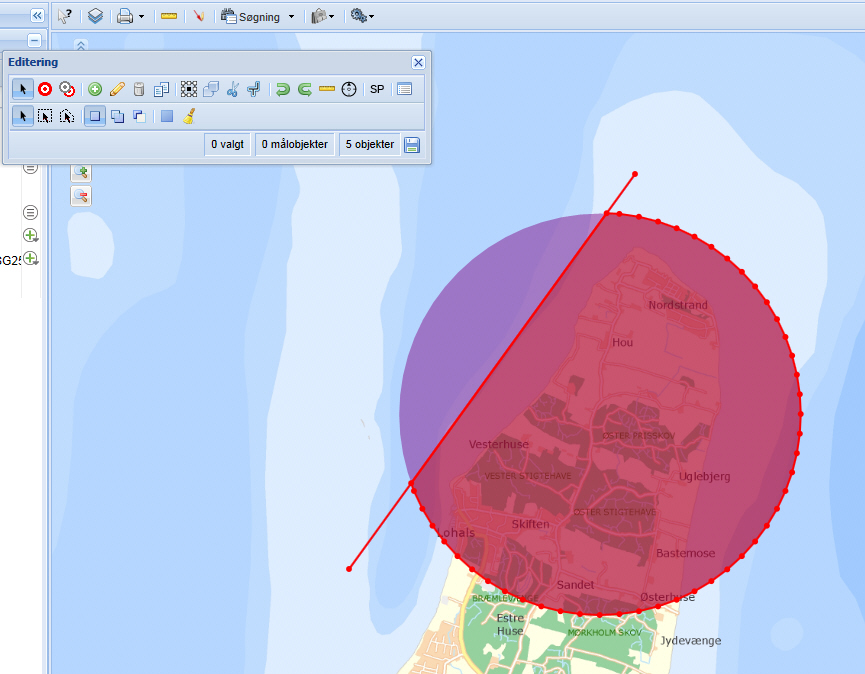Toggle the subtract-from-selection squares mode

point(139,116)
